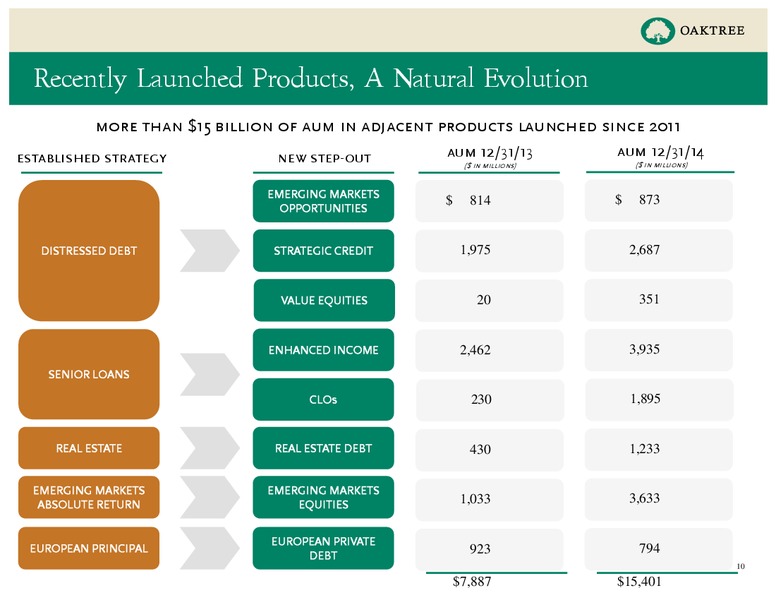Viewport: 776px width, 600px height.
Task: Click the CLOs box
Action: [x=324, y=400]
